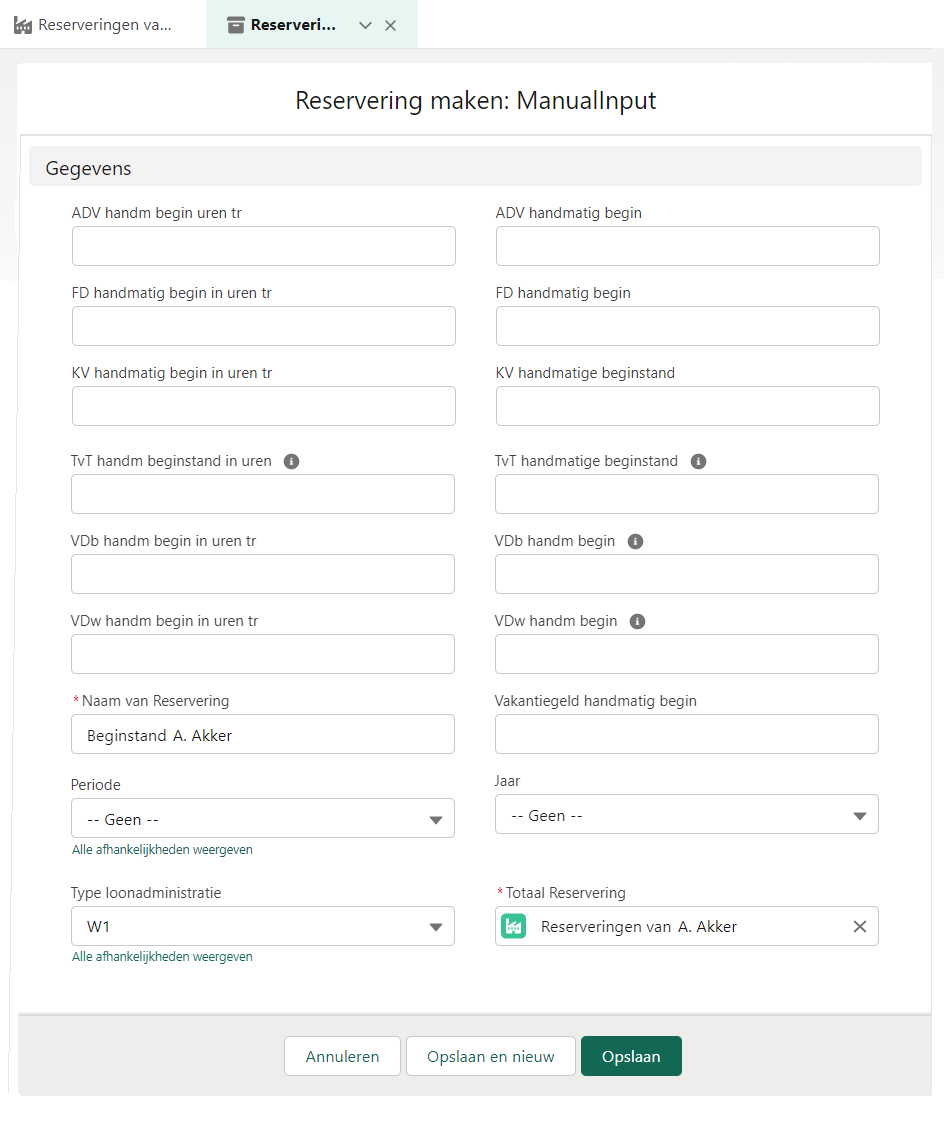Click the green Reserveringen record icon

(x=514, y=926)
